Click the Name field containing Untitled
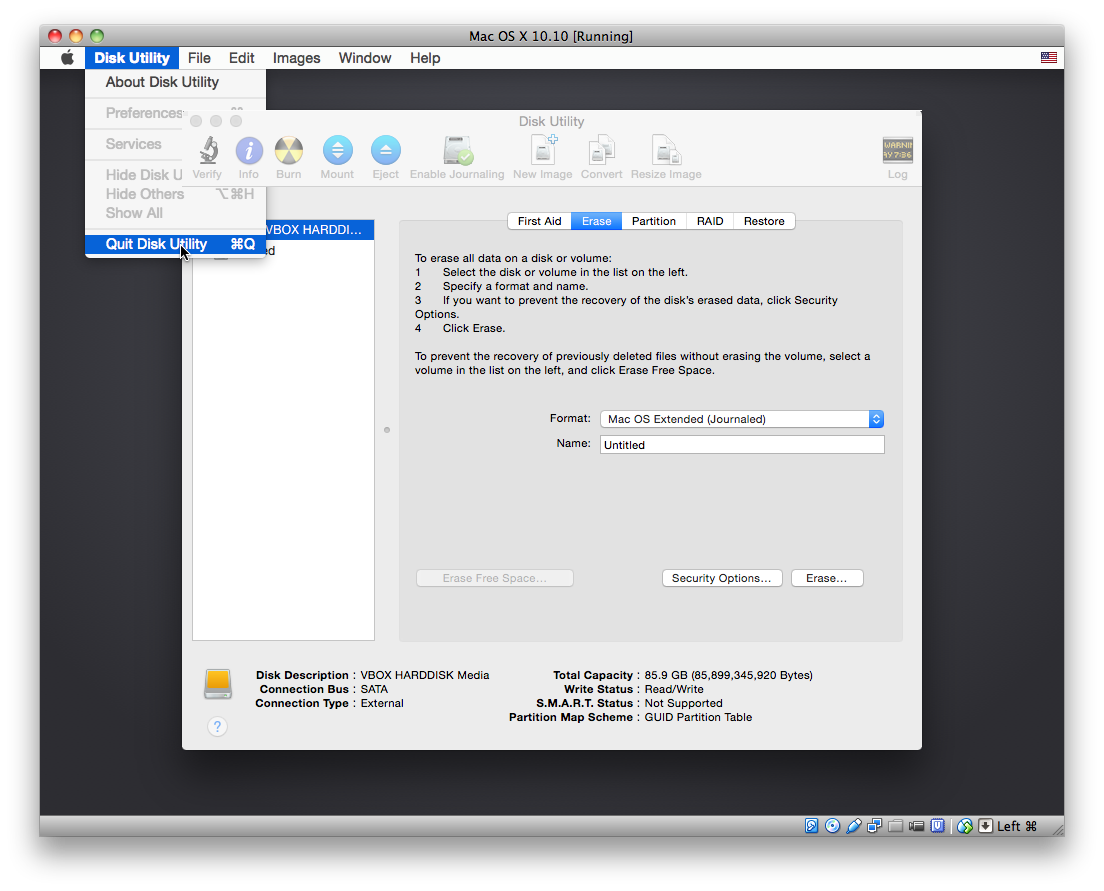The height and width of the screenshot is (891, 1104). pyautogui.click(x=742, y=444)
